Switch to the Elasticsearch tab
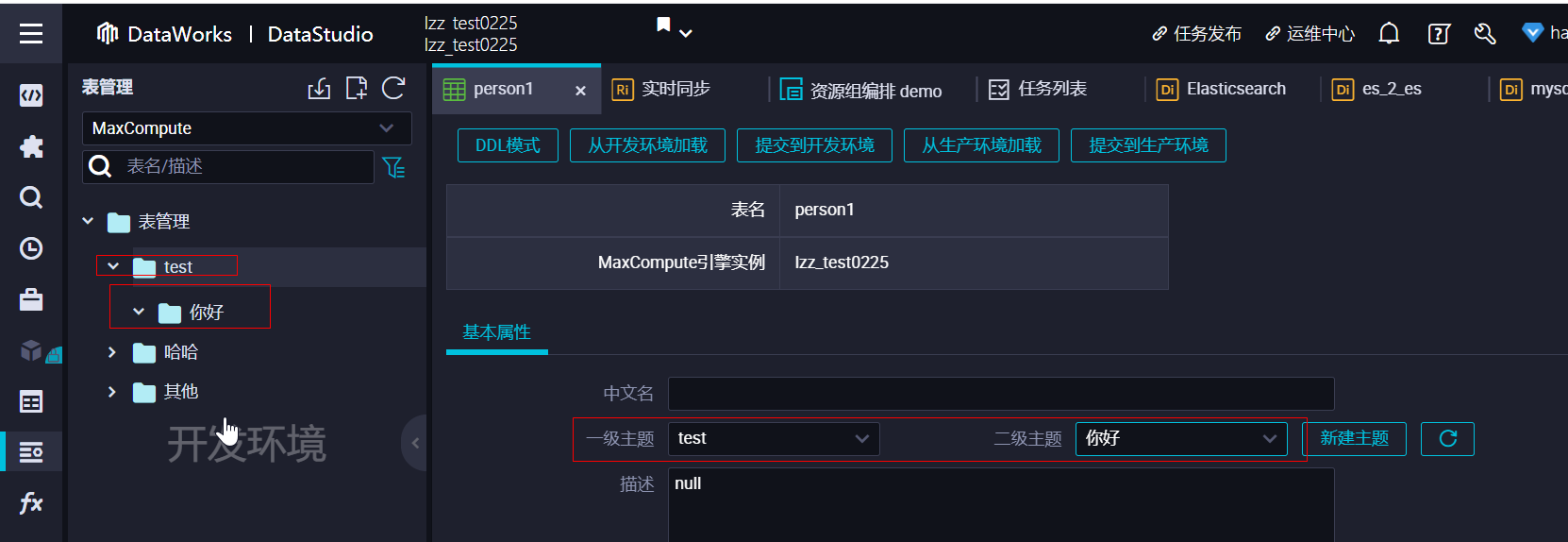The width and height of the screenshot is (1568, 542). point(1221,89)
